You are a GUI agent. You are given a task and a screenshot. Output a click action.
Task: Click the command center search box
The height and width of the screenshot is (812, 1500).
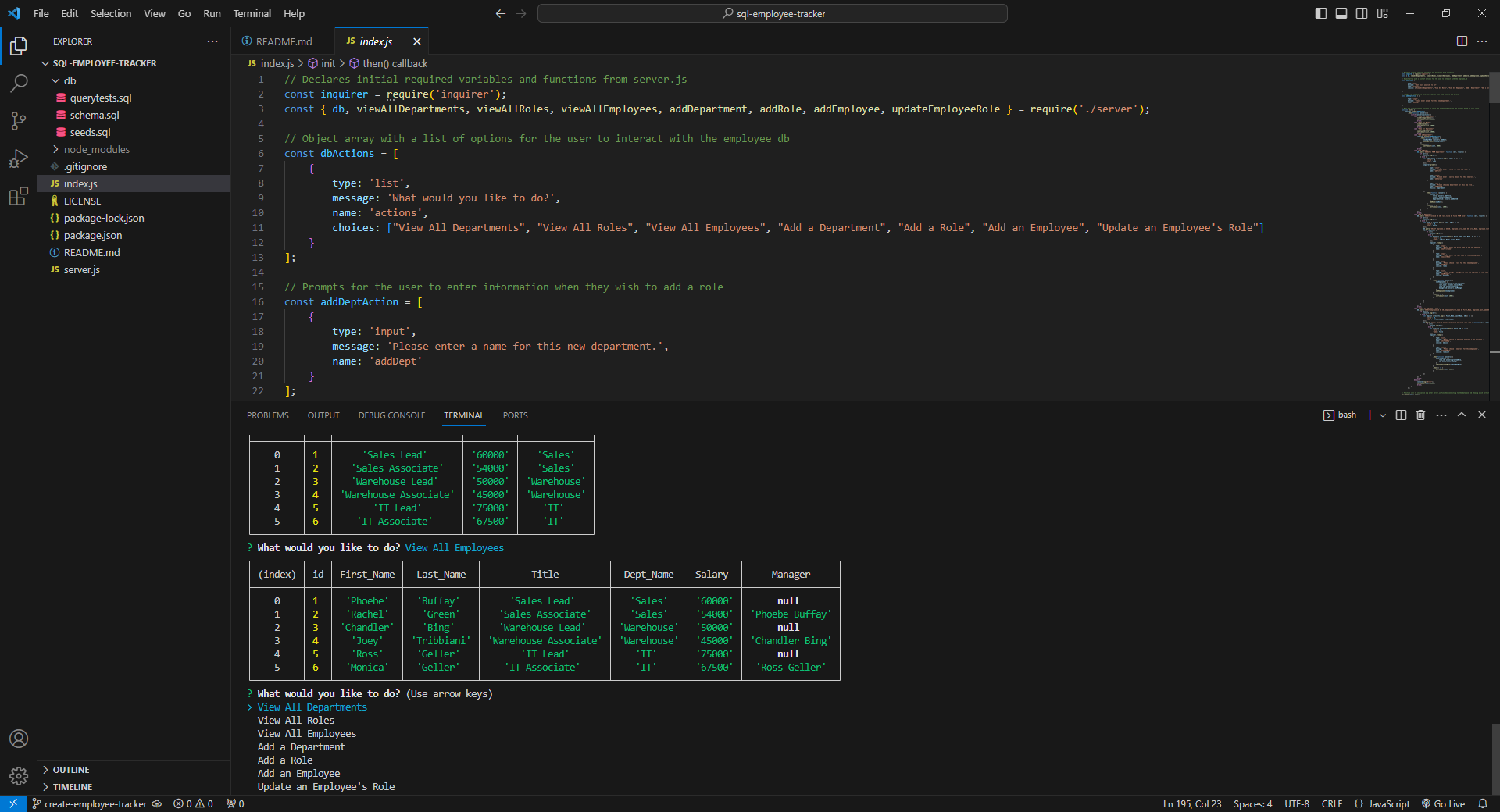pos(773,13)
